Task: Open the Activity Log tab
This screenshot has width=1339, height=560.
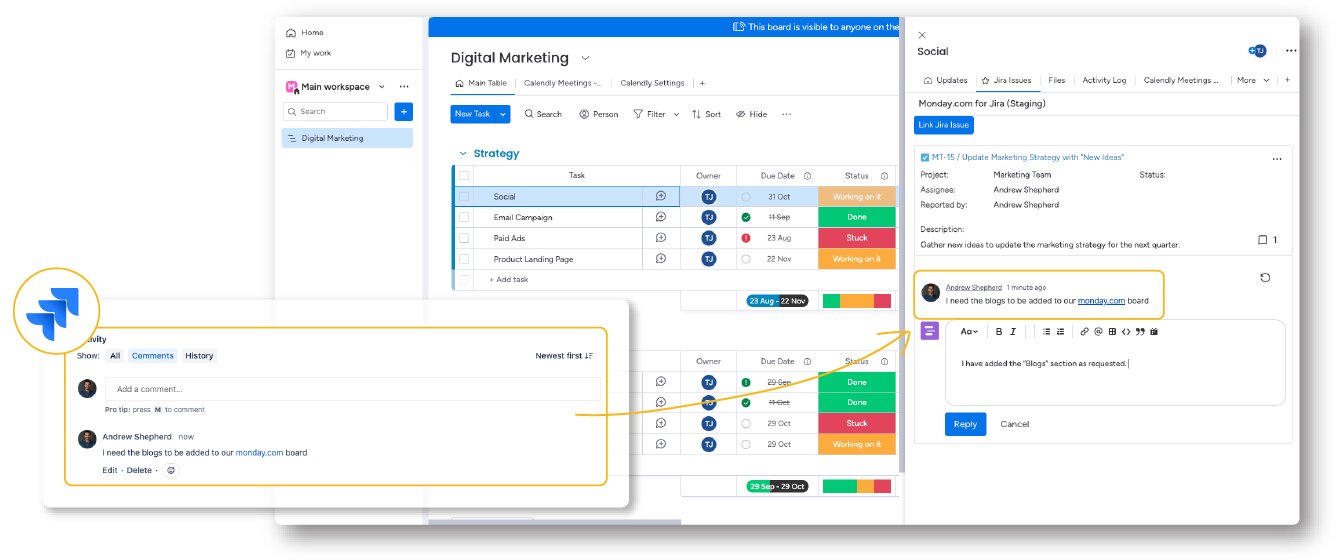Action: pos(1104,80)
